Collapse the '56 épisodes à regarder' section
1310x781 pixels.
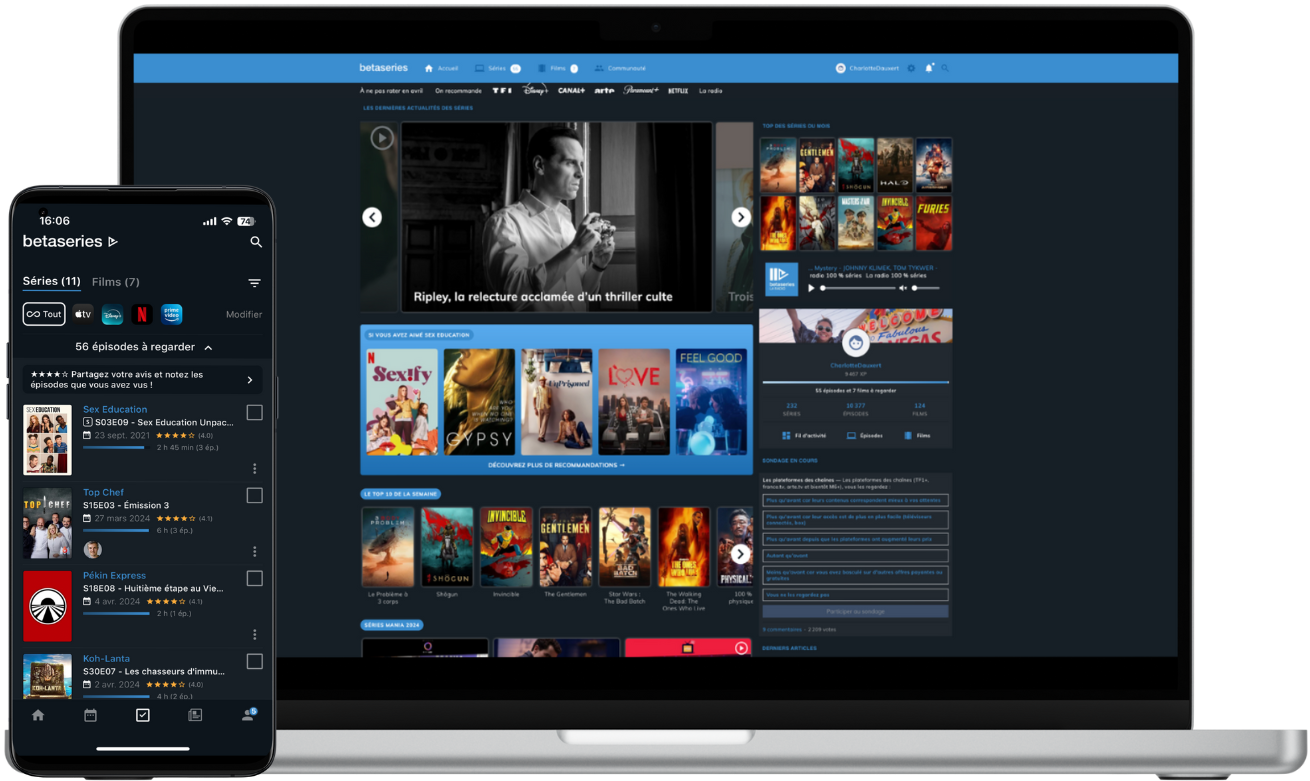[208, 347]
